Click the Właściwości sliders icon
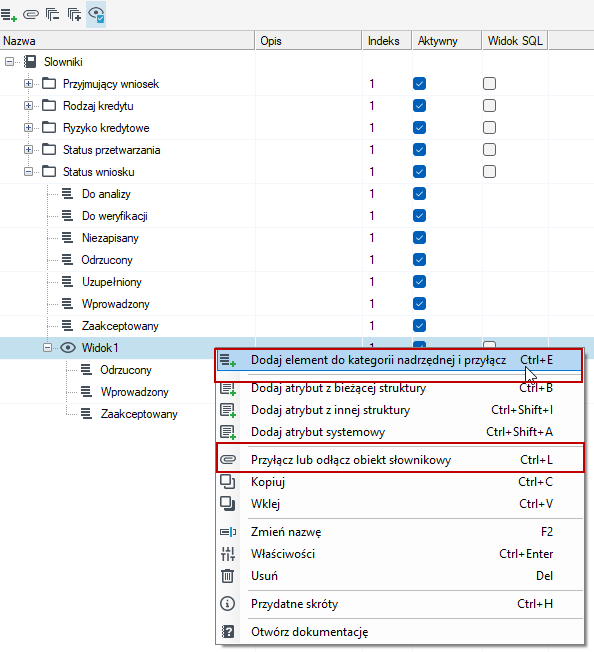The height and width of the screenshot is (652, 594). (x=228, y=554)
